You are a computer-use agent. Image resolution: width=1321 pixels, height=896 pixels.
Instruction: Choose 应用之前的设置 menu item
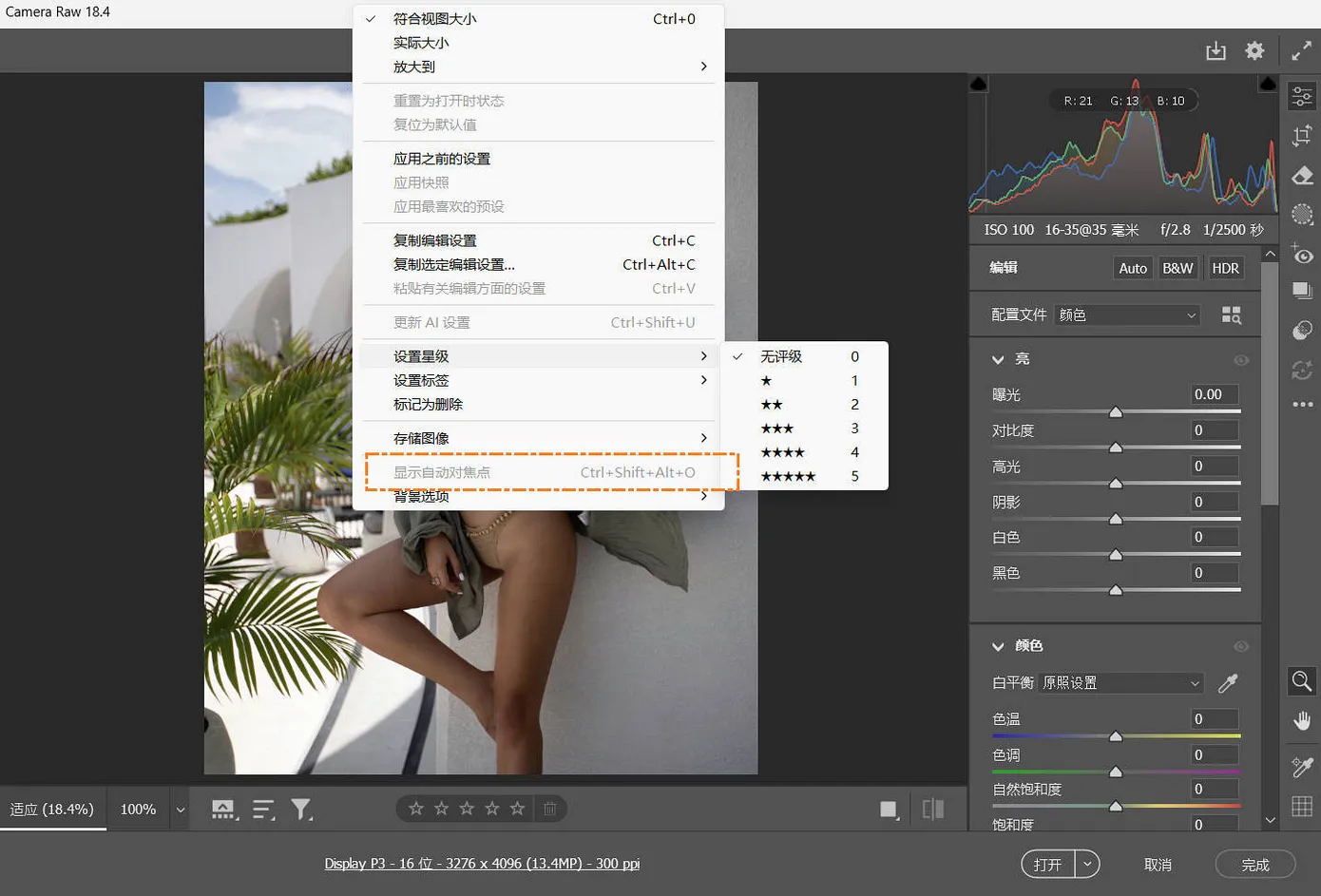click(538, 159)
